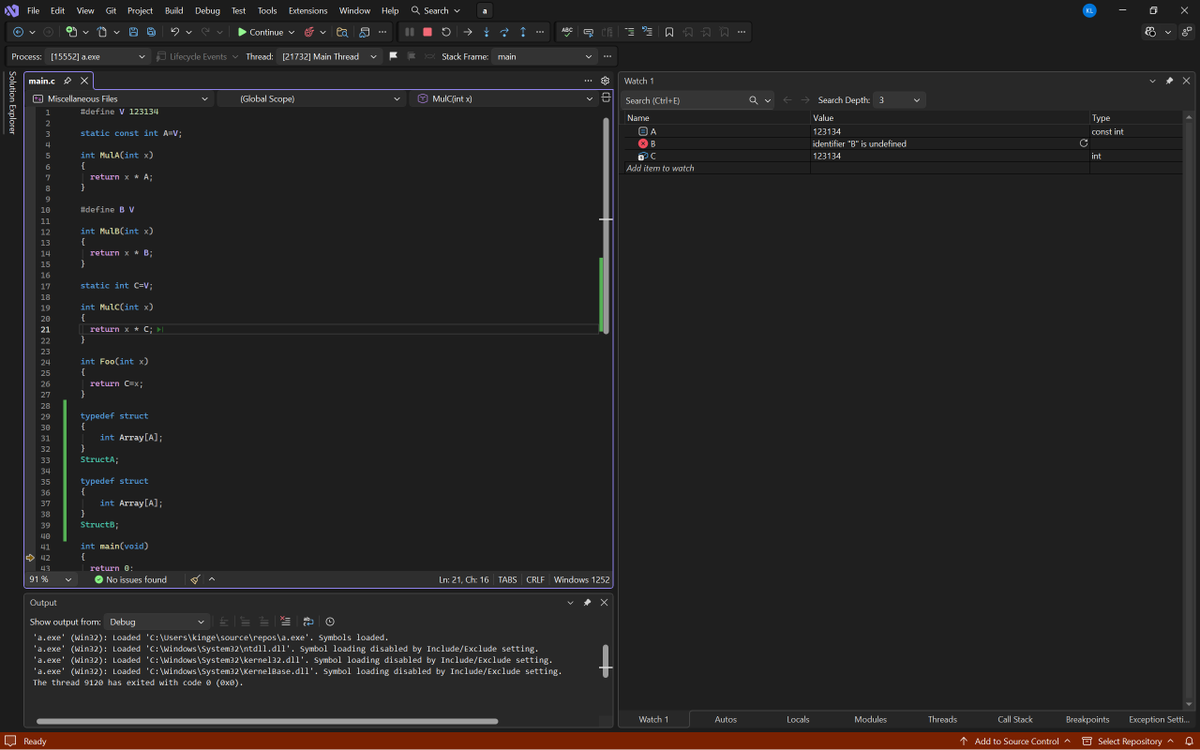
Task: Switch to the Threads tab
Action: [942, 719]
